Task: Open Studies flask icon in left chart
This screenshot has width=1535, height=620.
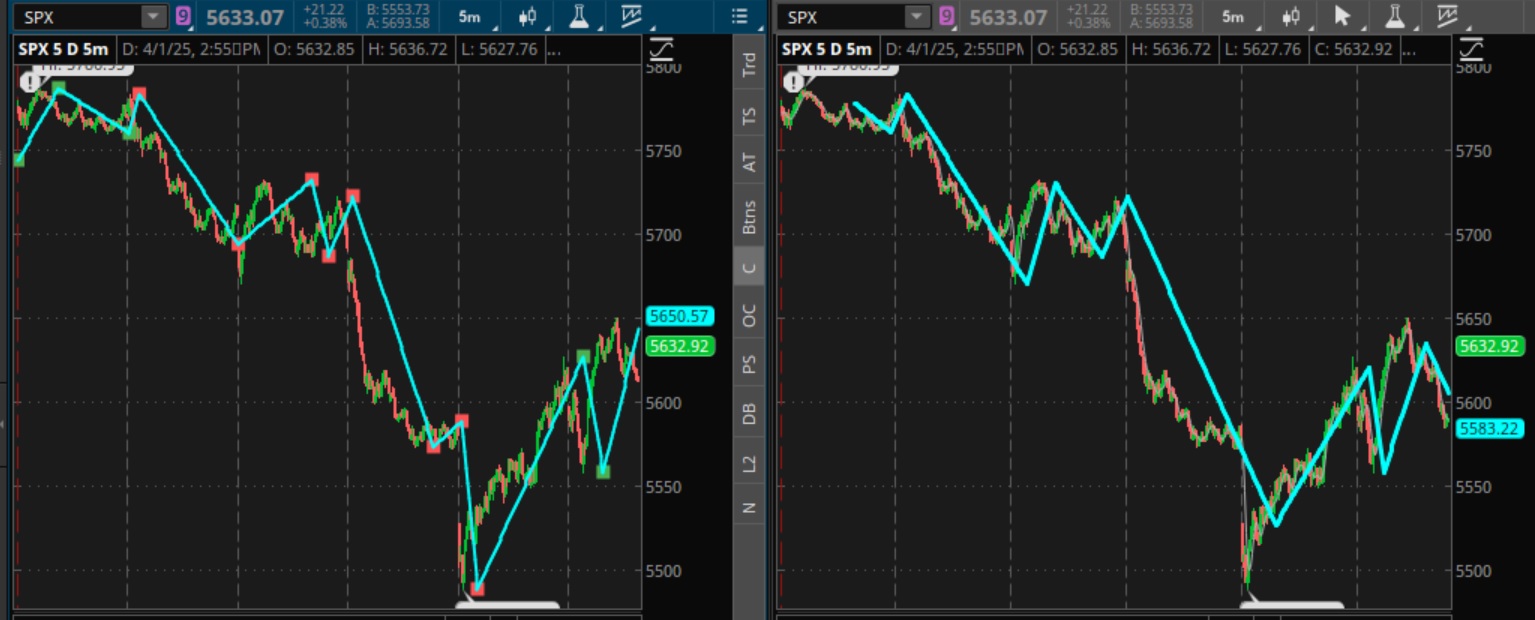Action: [x=579, y=17]
